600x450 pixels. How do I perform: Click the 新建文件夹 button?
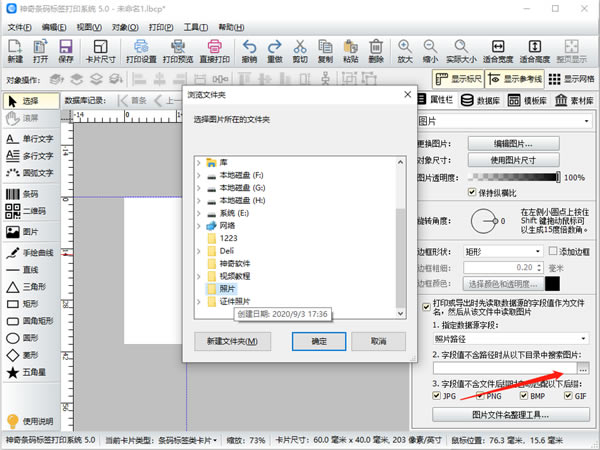click(x=232, y=341)
